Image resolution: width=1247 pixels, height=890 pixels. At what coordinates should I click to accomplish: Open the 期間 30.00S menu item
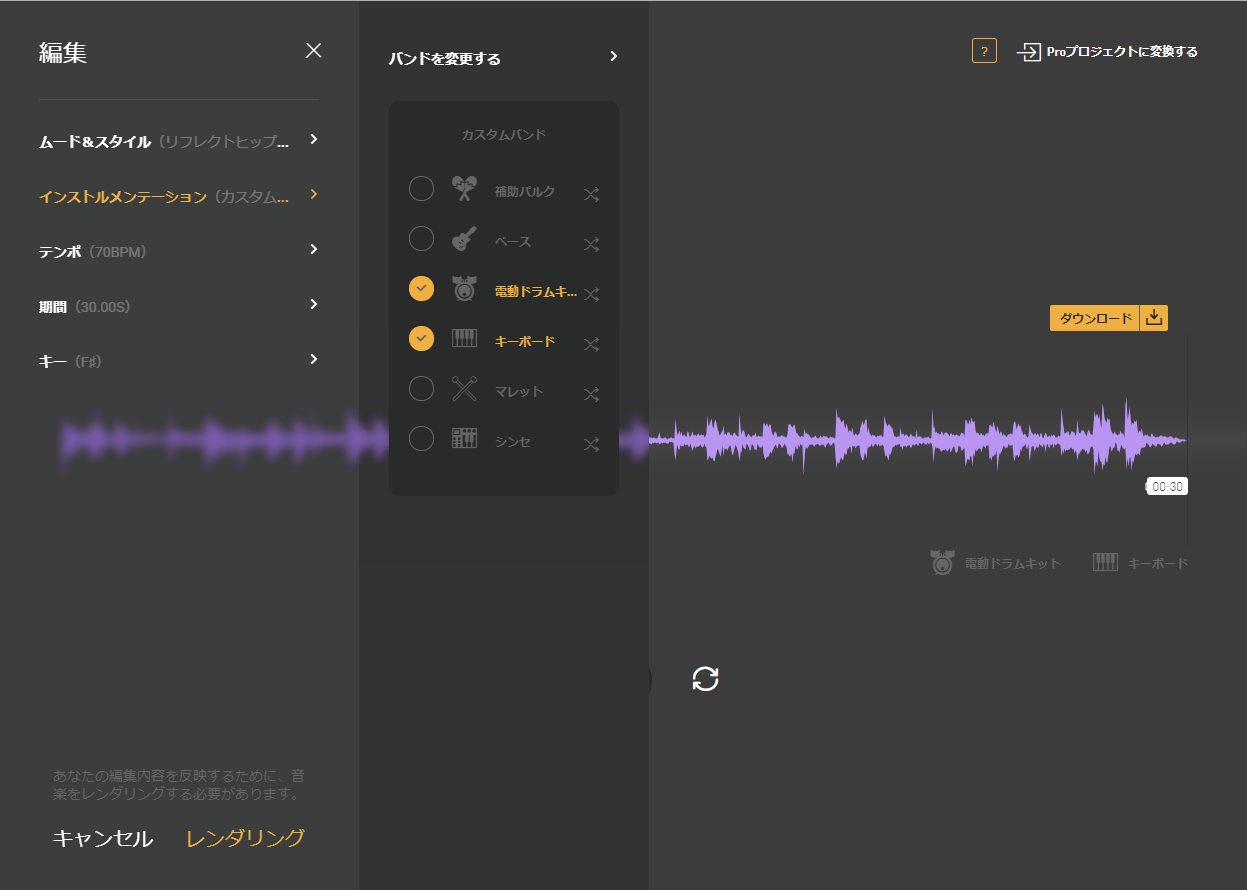(179, 306)
